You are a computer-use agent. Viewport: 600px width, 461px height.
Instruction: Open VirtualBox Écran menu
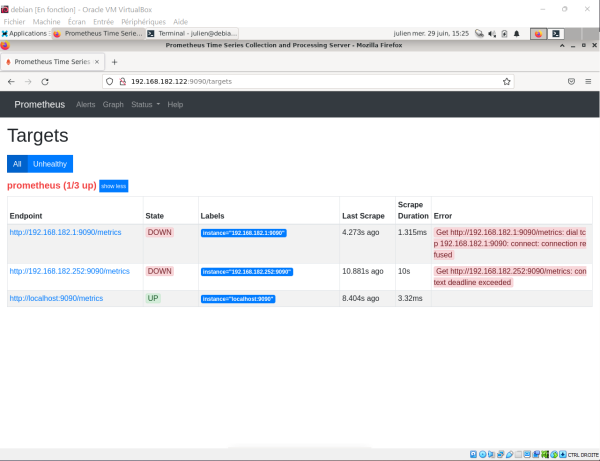[x=77, y=22]
